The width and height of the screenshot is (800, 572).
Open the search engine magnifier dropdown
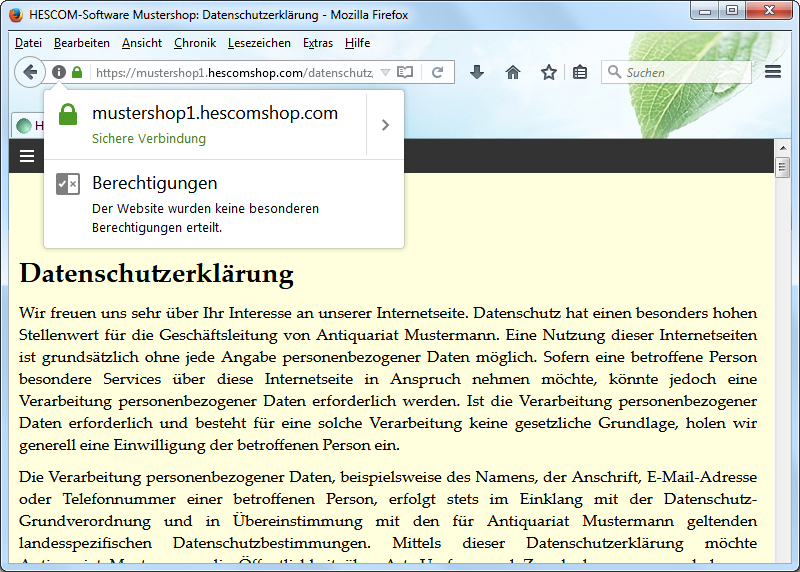[614, 72]
